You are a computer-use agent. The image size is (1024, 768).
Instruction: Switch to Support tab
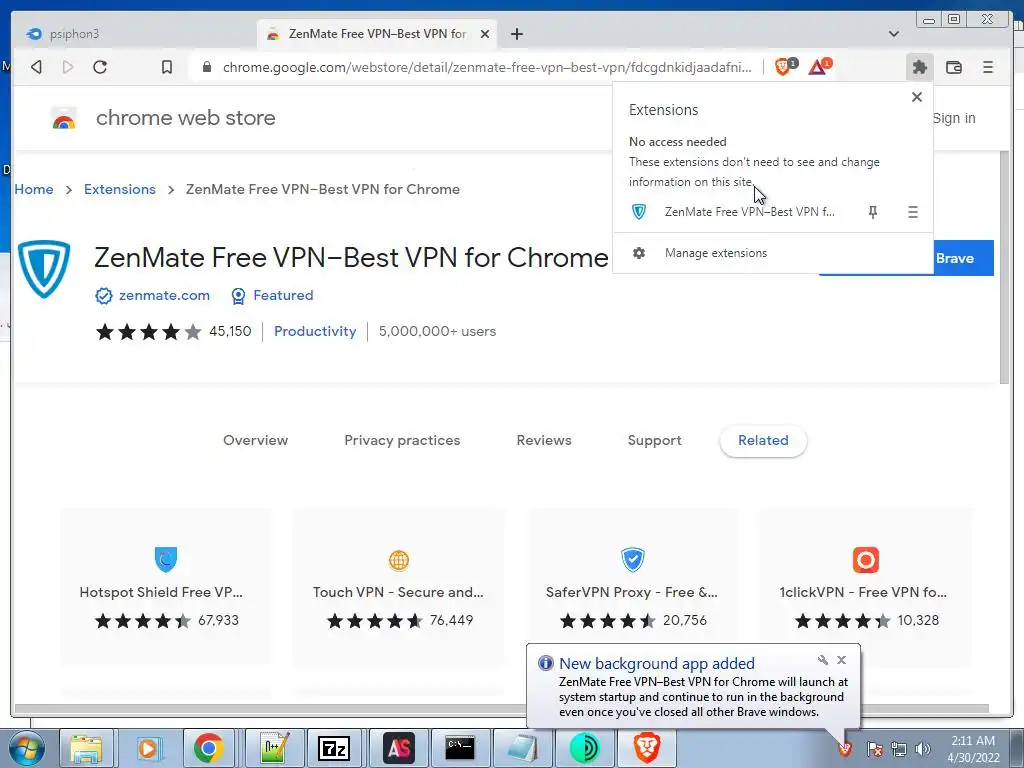654,440
